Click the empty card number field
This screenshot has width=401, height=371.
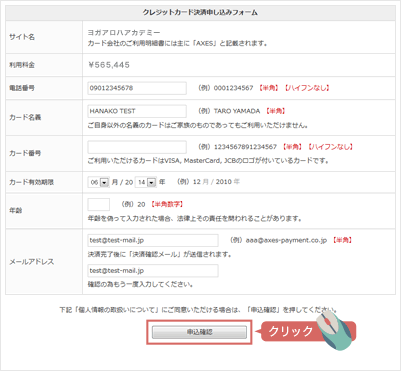(137, 147)
